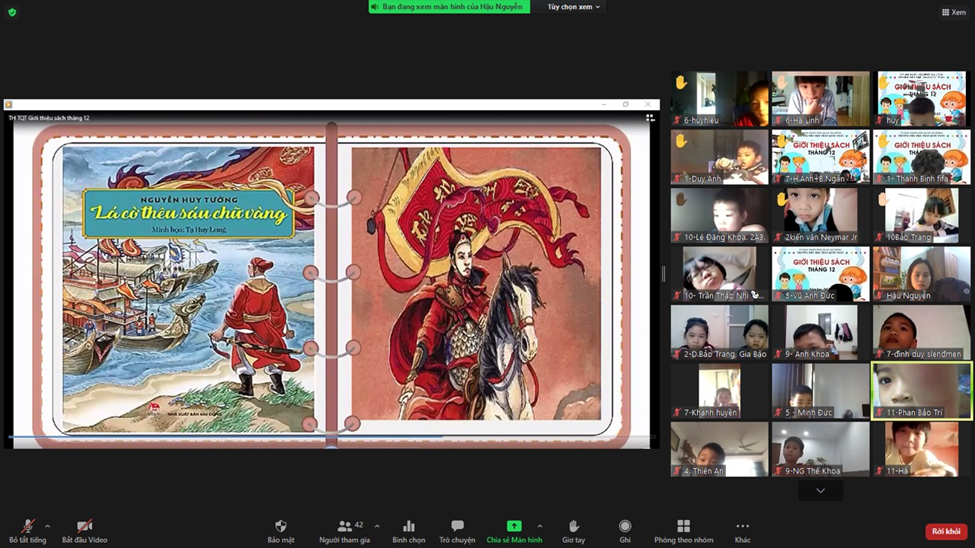Start camera with Bắt đầu Video
The height and width of the screenshot is (548, 975).
click(x=85, y=531)
